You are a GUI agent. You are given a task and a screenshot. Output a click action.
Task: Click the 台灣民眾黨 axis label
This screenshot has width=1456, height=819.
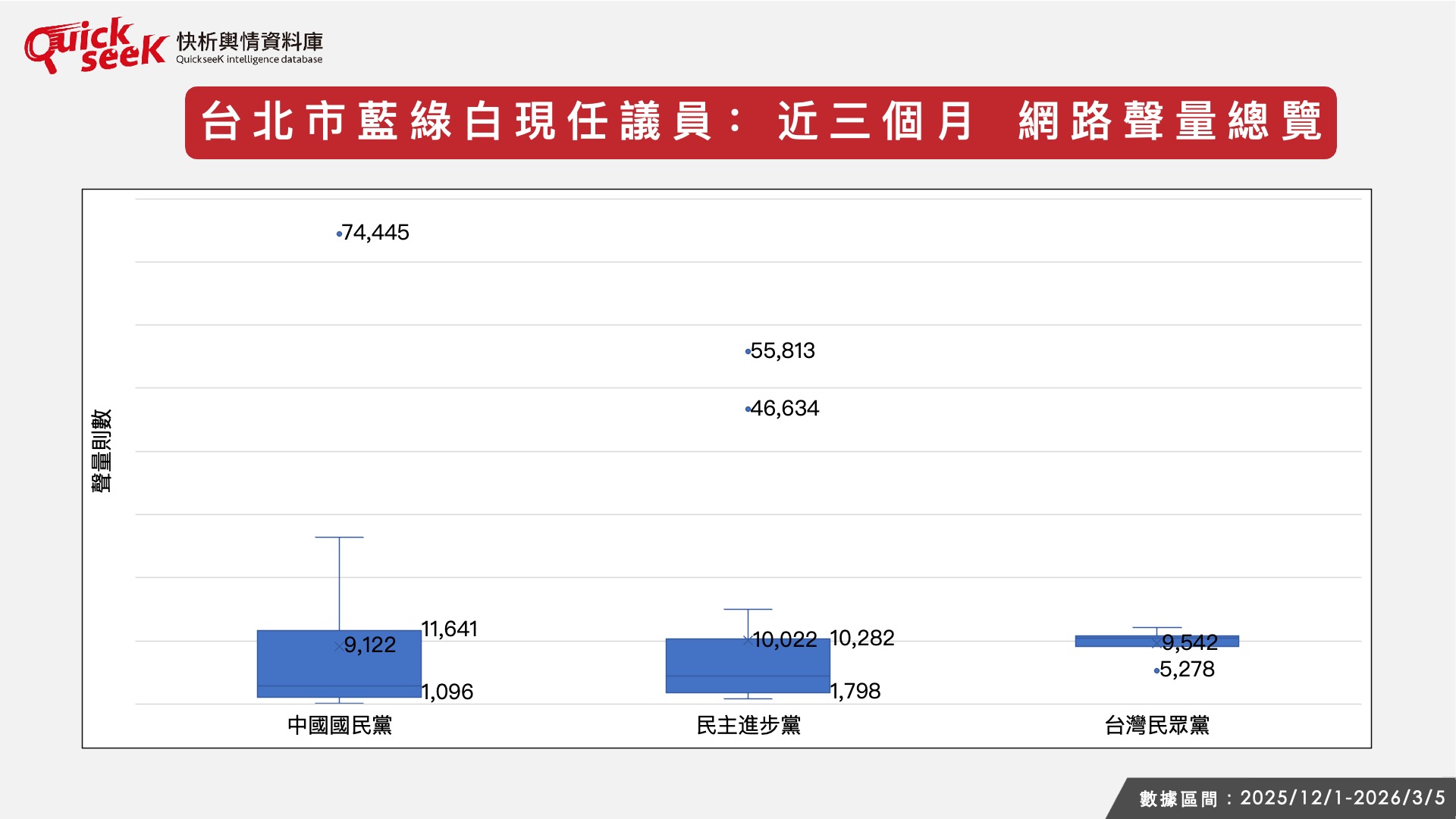point(1156,726)
